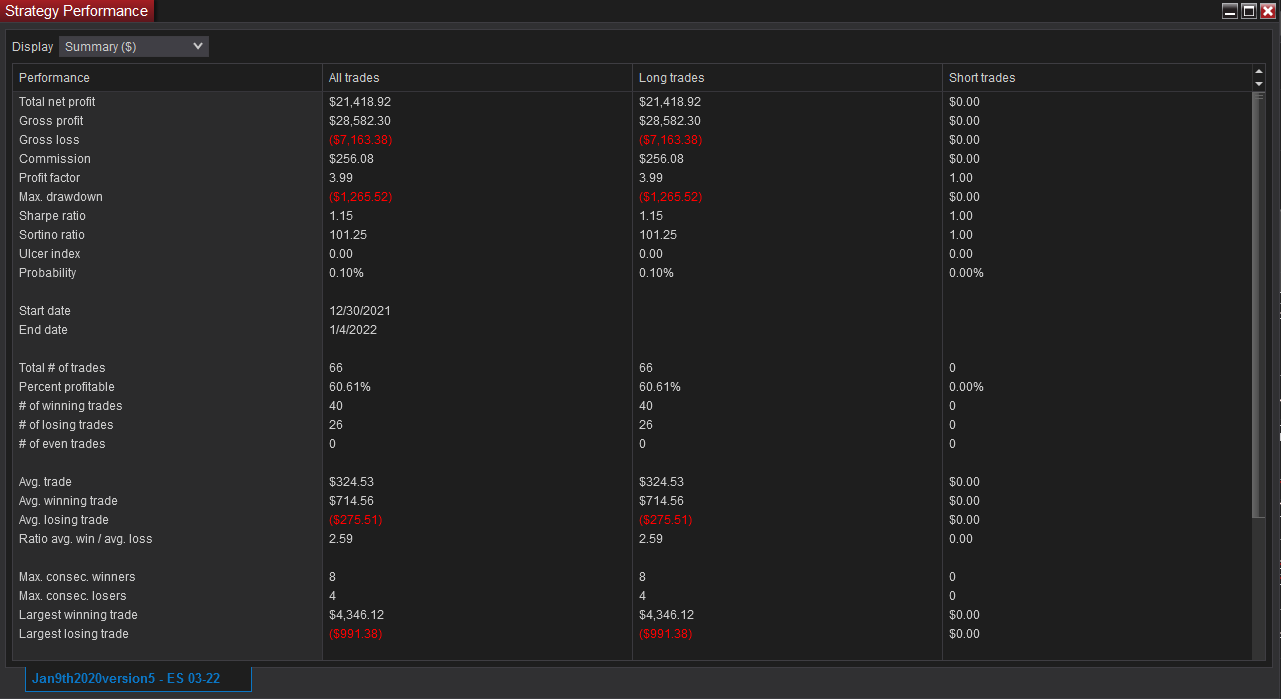Select the Sortino ratio row label
Image resolution: width=1281 pixels, height=699 pixels.
coord(52,235)
